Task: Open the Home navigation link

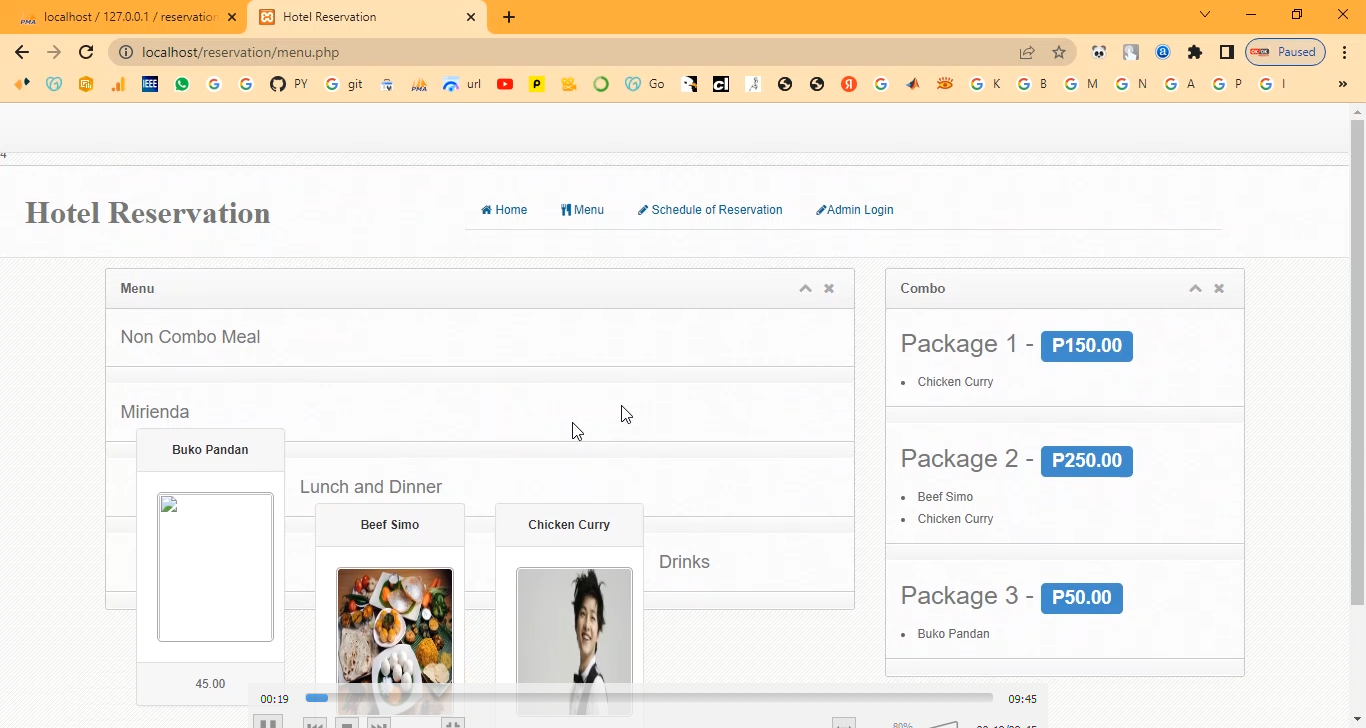Action: point(504,210)
